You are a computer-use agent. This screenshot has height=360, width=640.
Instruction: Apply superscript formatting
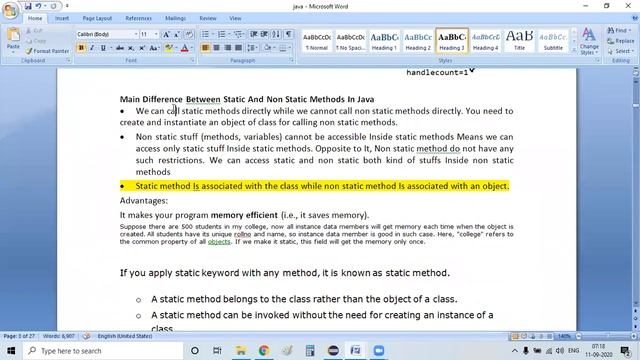[x=142, y=48]
